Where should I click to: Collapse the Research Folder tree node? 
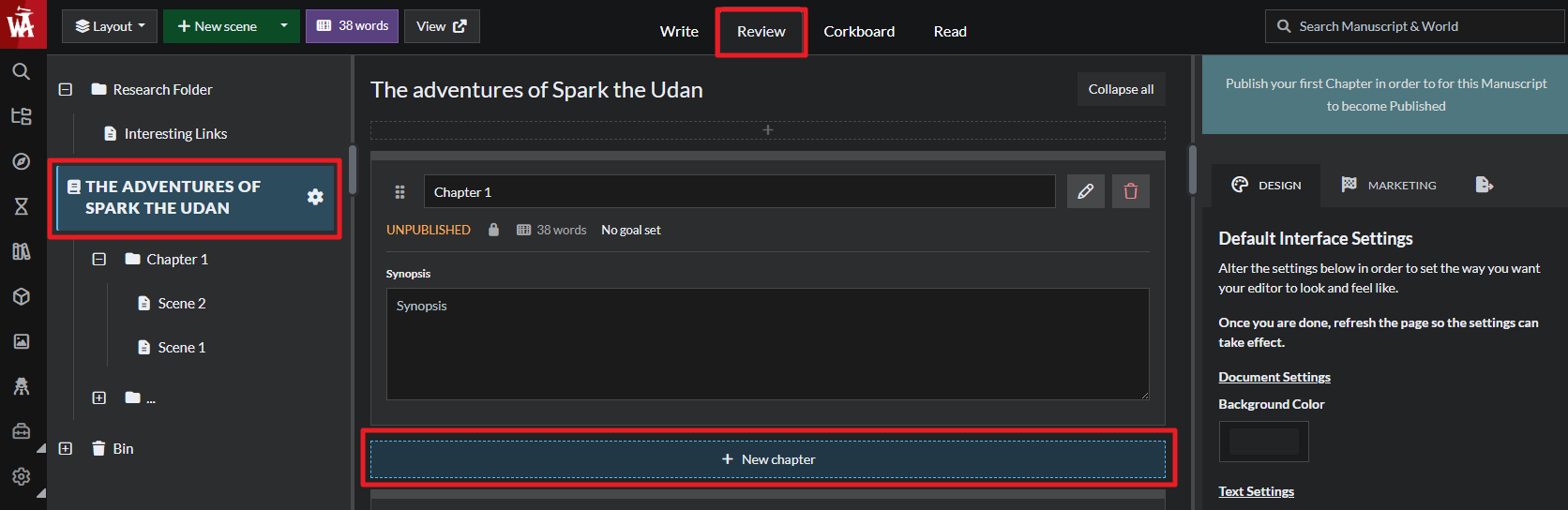[66, 90]
